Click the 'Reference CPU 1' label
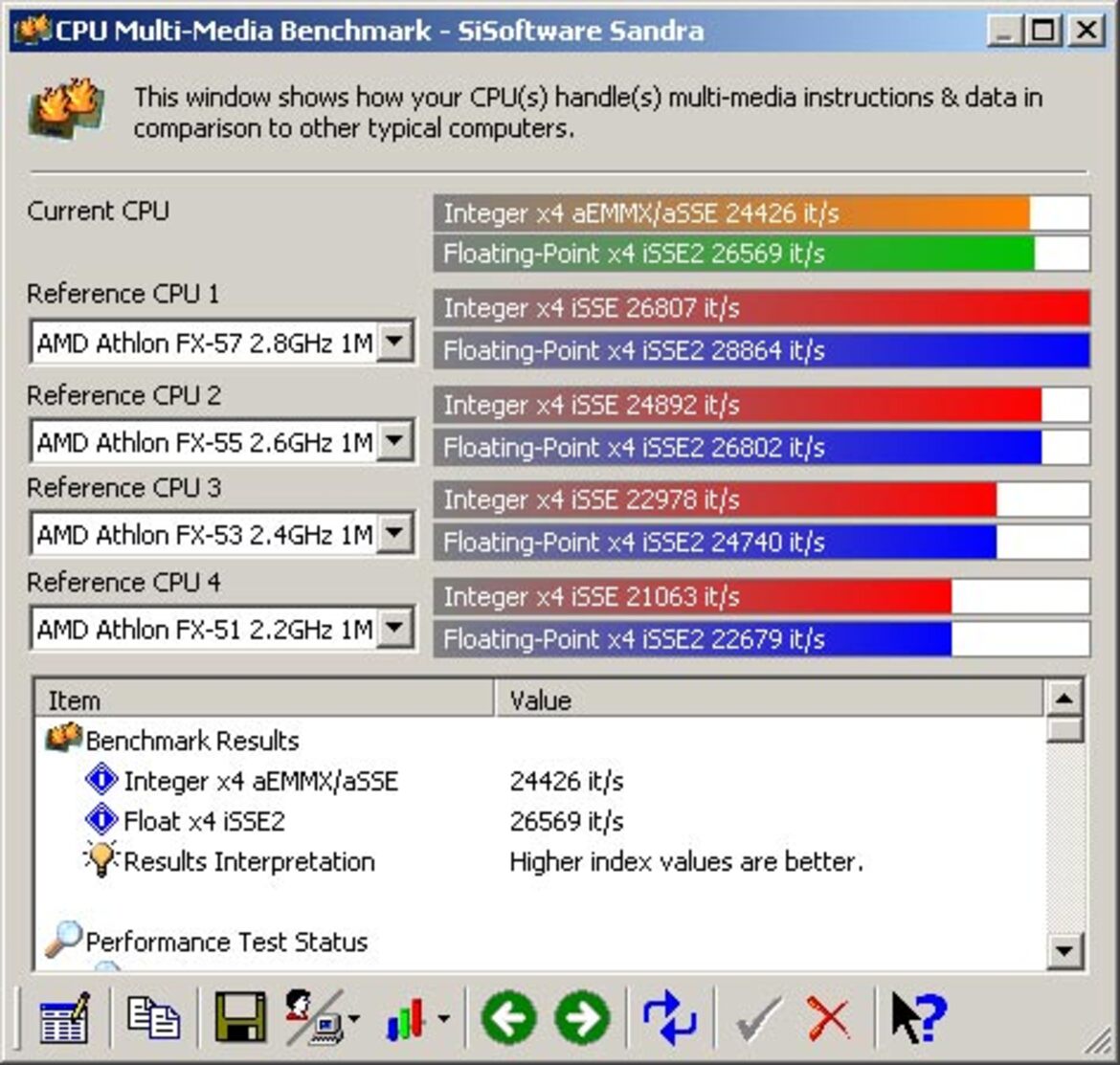1120x1065 pixels. (x=123, y=294)
